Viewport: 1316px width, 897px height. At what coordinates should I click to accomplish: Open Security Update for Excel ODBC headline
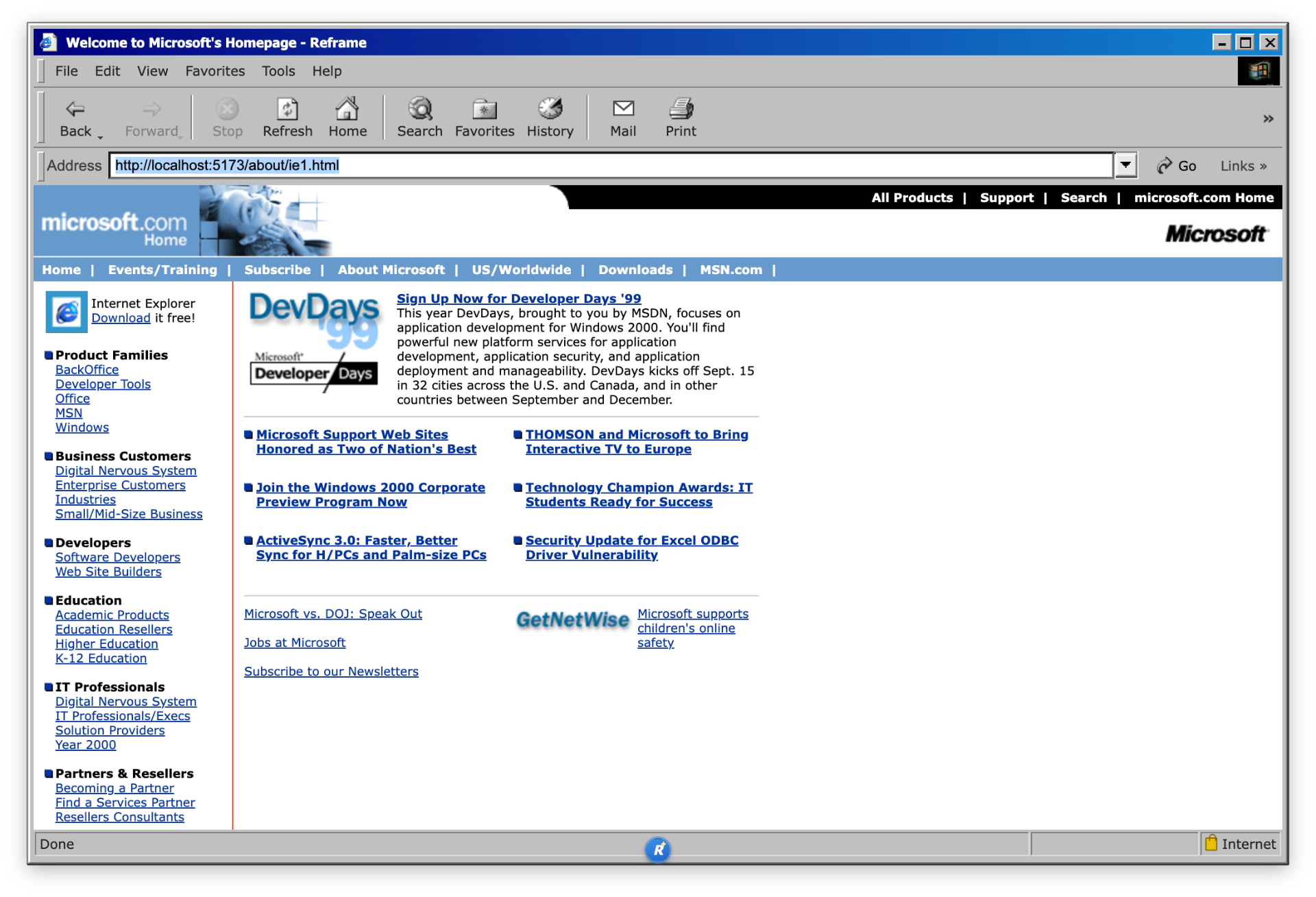(632, 548)
